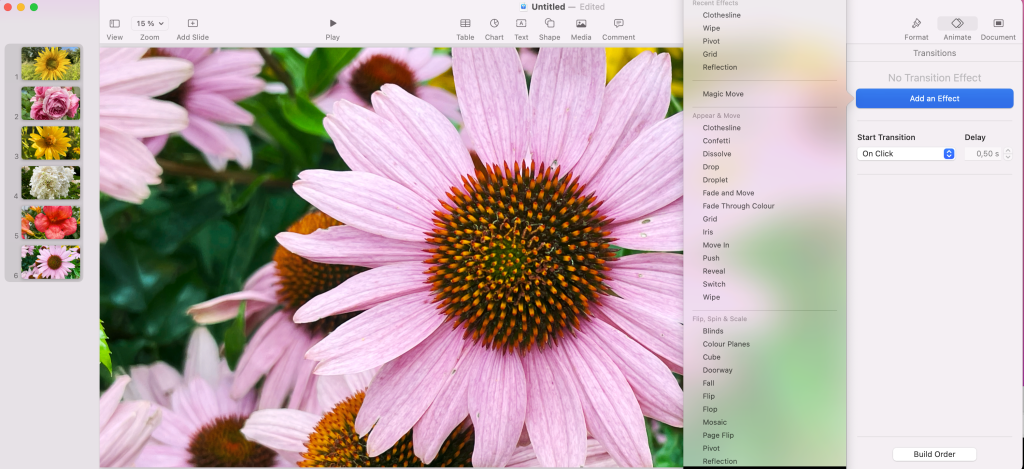Open the Media insertion icon
This screenshot has width=1024, height=469.
[x=581, y=24]
